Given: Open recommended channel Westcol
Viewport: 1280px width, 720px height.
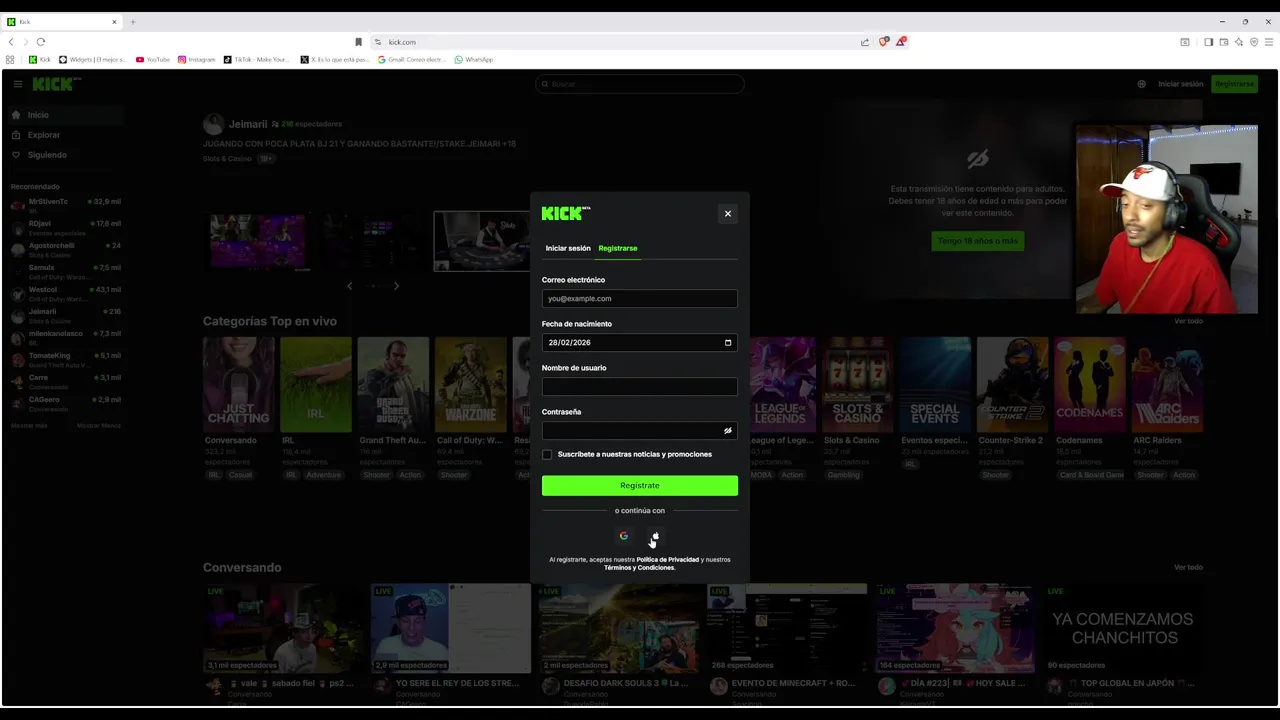Looking at the screenshot, I should (65, 293).
